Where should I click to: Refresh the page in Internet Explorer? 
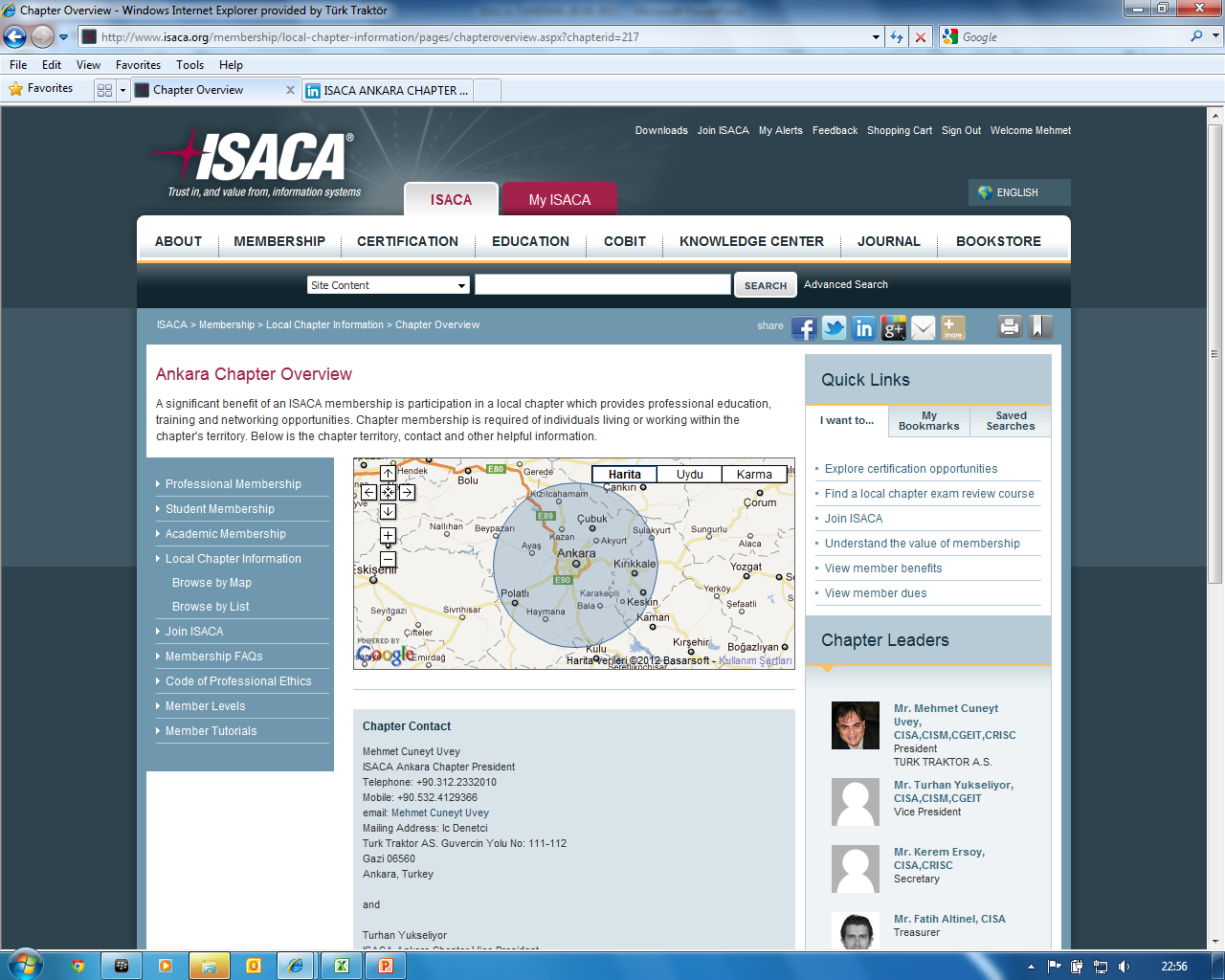point(897,36)
